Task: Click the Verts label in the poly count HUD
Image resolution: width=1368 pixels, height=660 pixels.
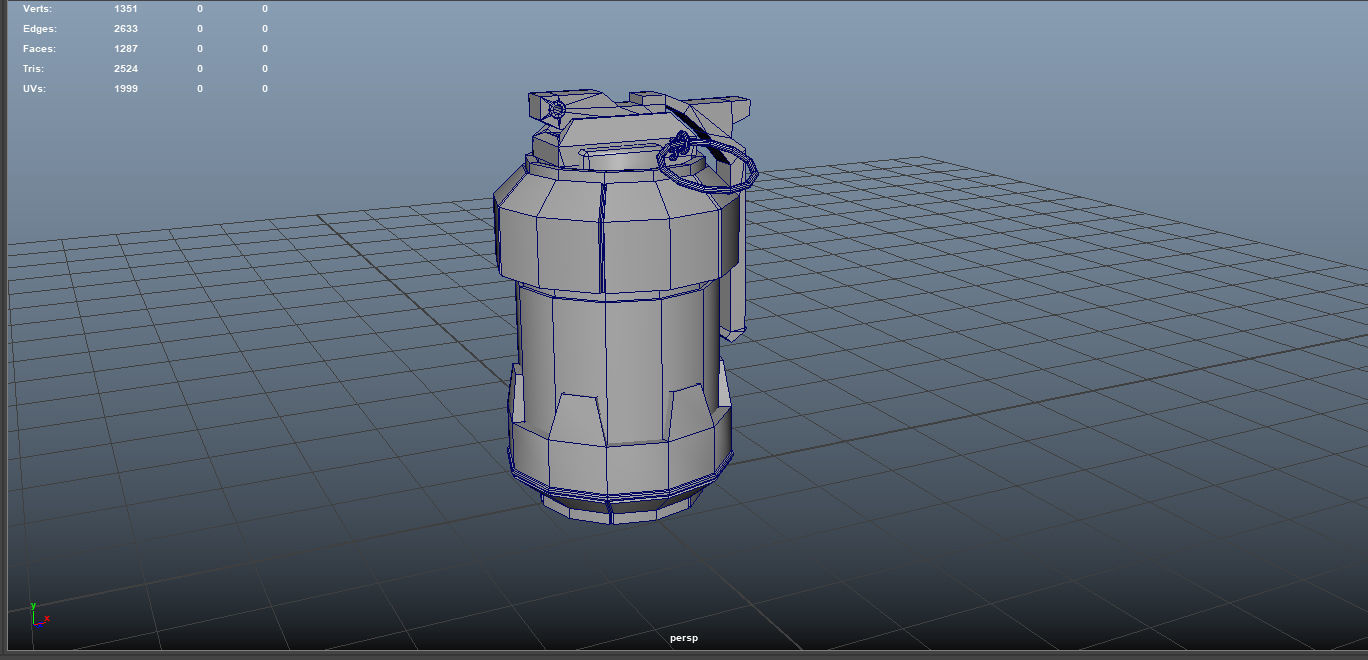Action: (x=37, y=9)
